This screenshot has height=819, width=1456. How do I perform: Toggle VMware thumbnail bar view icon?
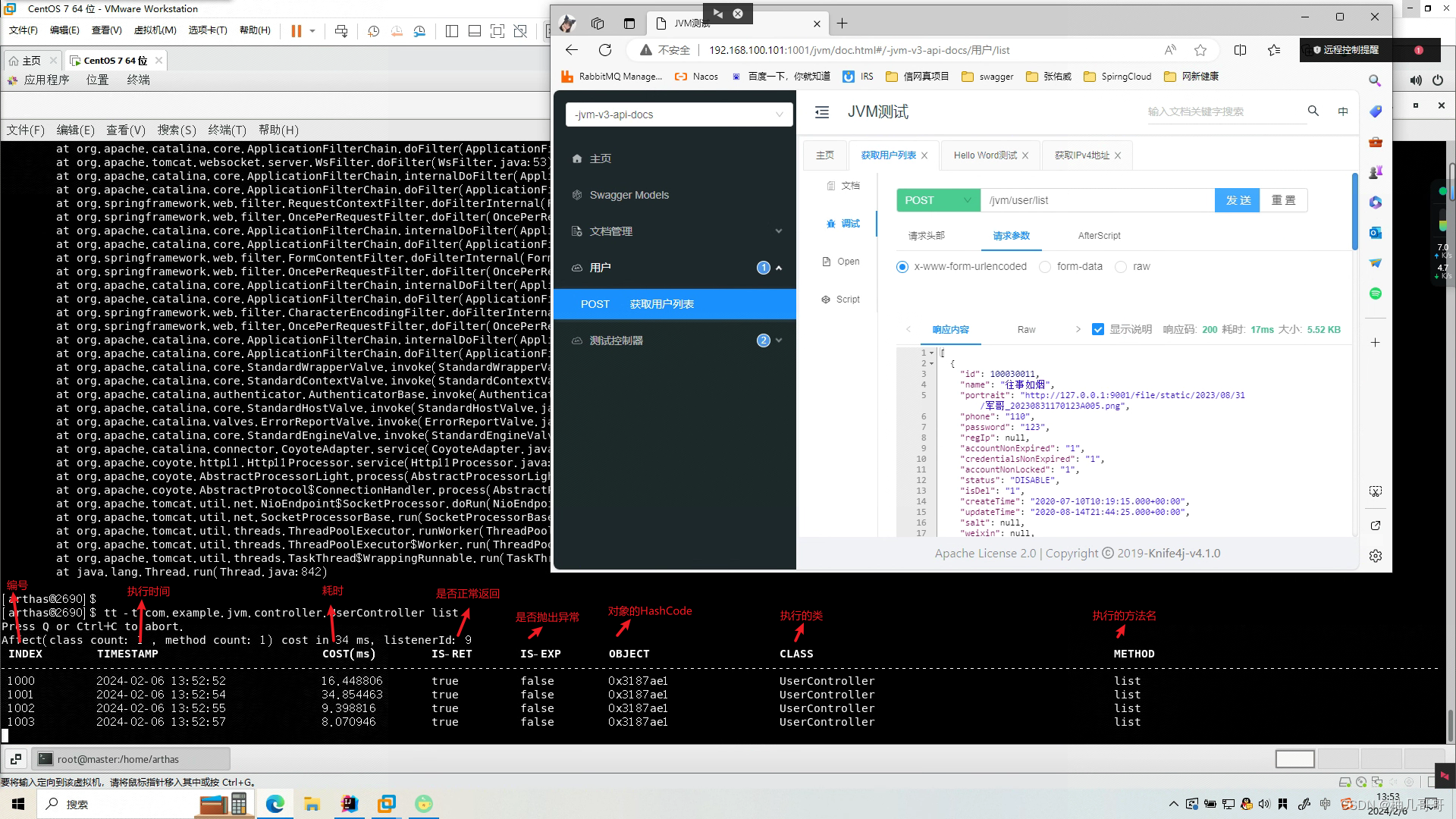tap(475, 31)
